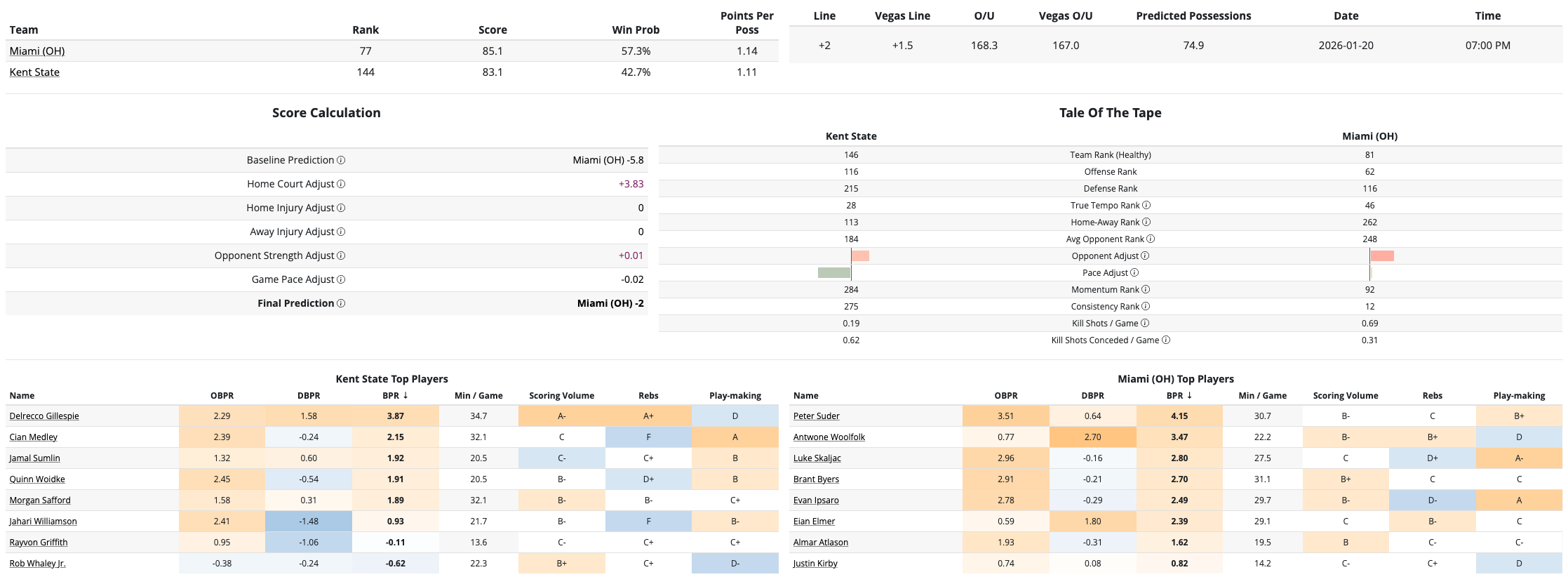
Task: Click info icon beside Avg Opponent Rank
Action: 1151,239
